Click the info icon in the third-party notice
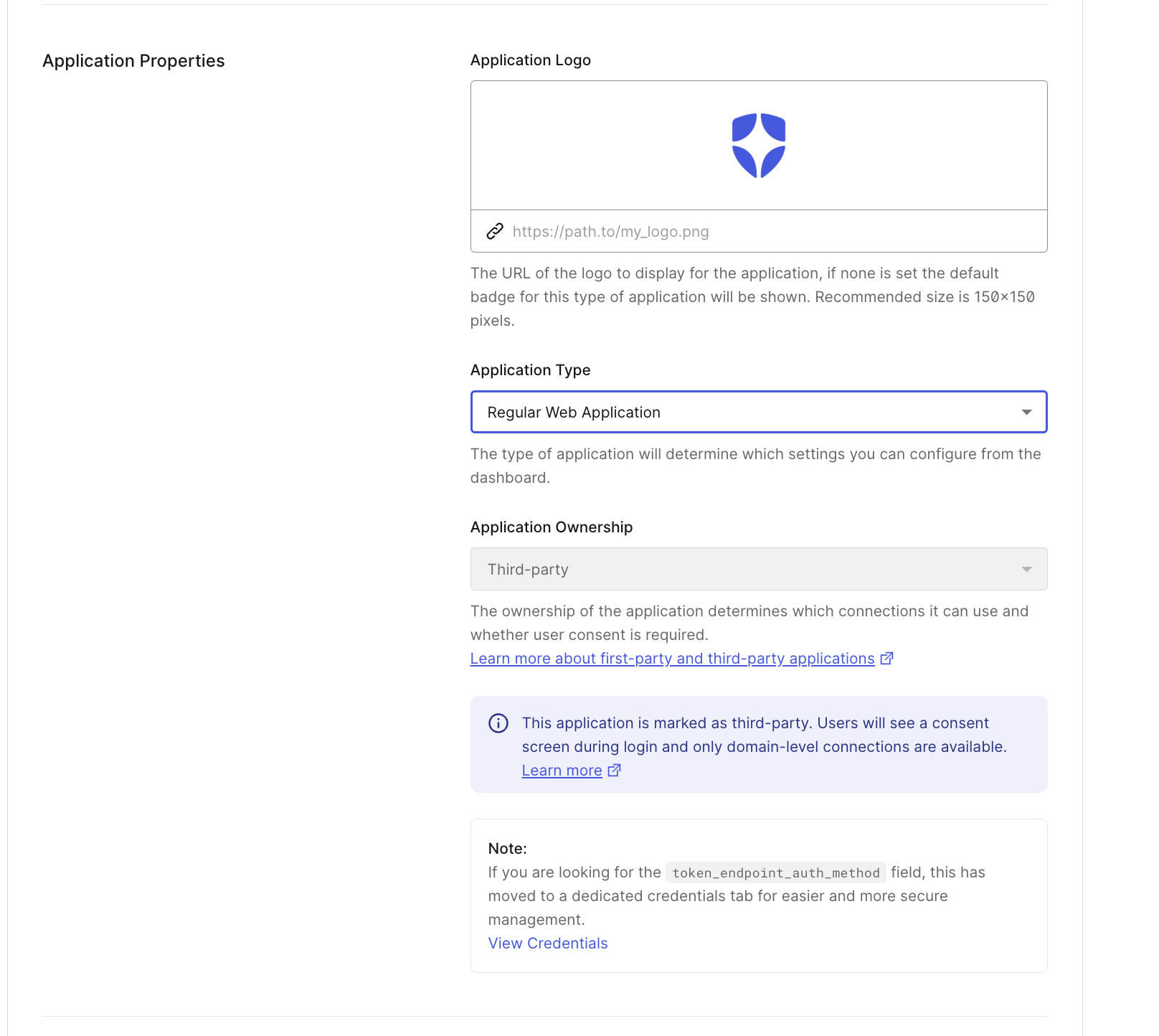Viewport: 1159px width, 1036px height. tap(498, 724)
